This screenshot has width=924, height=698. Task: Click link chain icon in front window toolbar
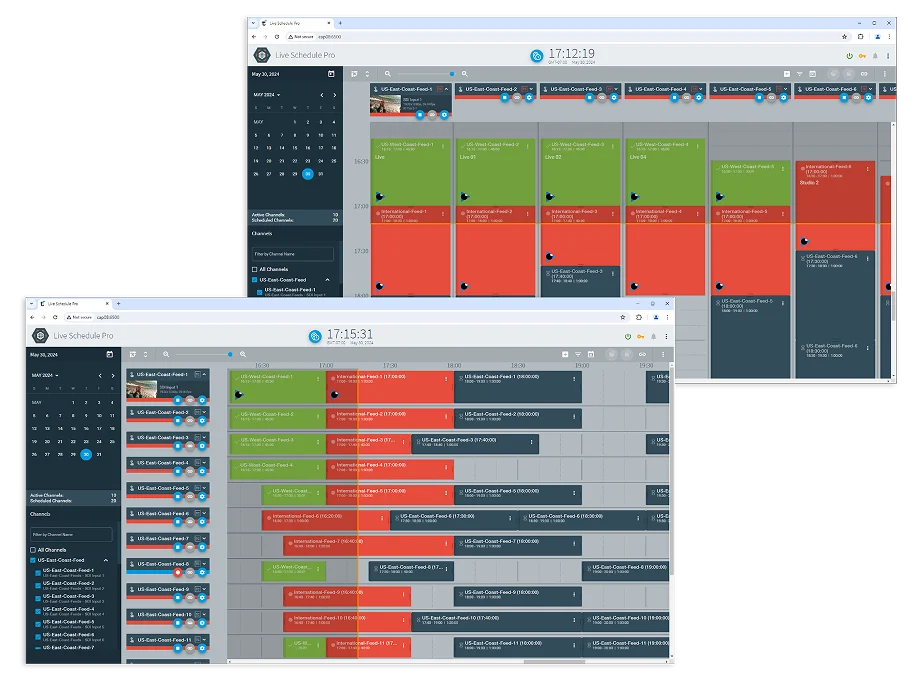pos(642,354)
